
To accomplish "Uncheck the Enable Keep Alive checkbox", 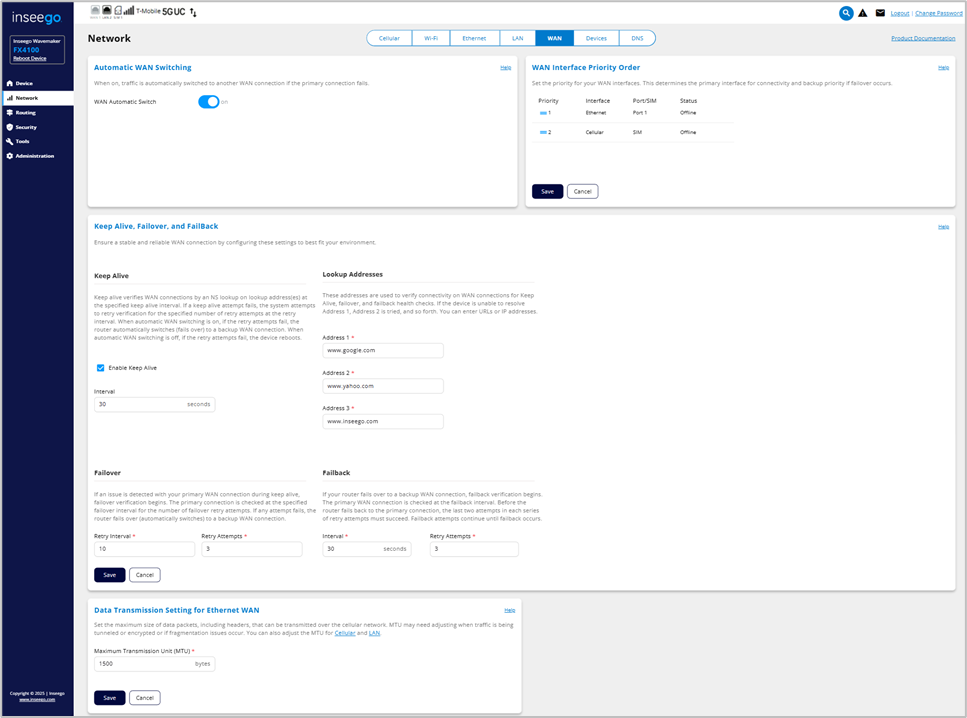I will pyautogui.click(x=100, y=368).
